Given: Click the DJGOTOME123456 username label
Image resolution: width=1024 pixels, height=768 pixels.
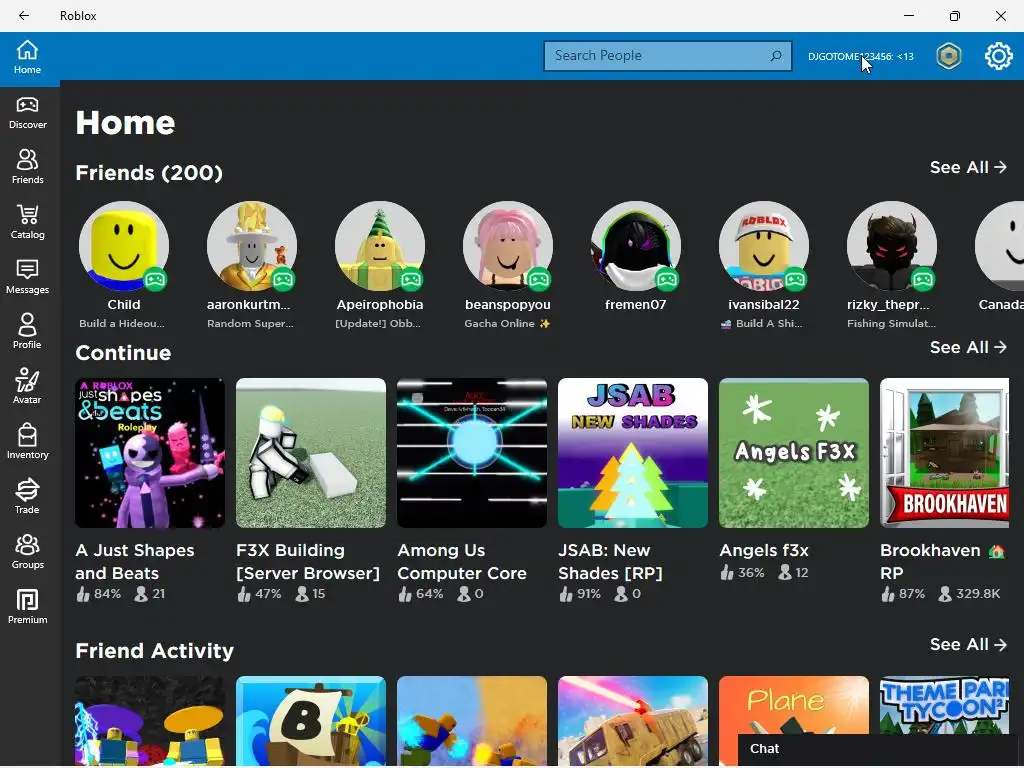Looking at the screenshot, I should click(x=860, y=56).
